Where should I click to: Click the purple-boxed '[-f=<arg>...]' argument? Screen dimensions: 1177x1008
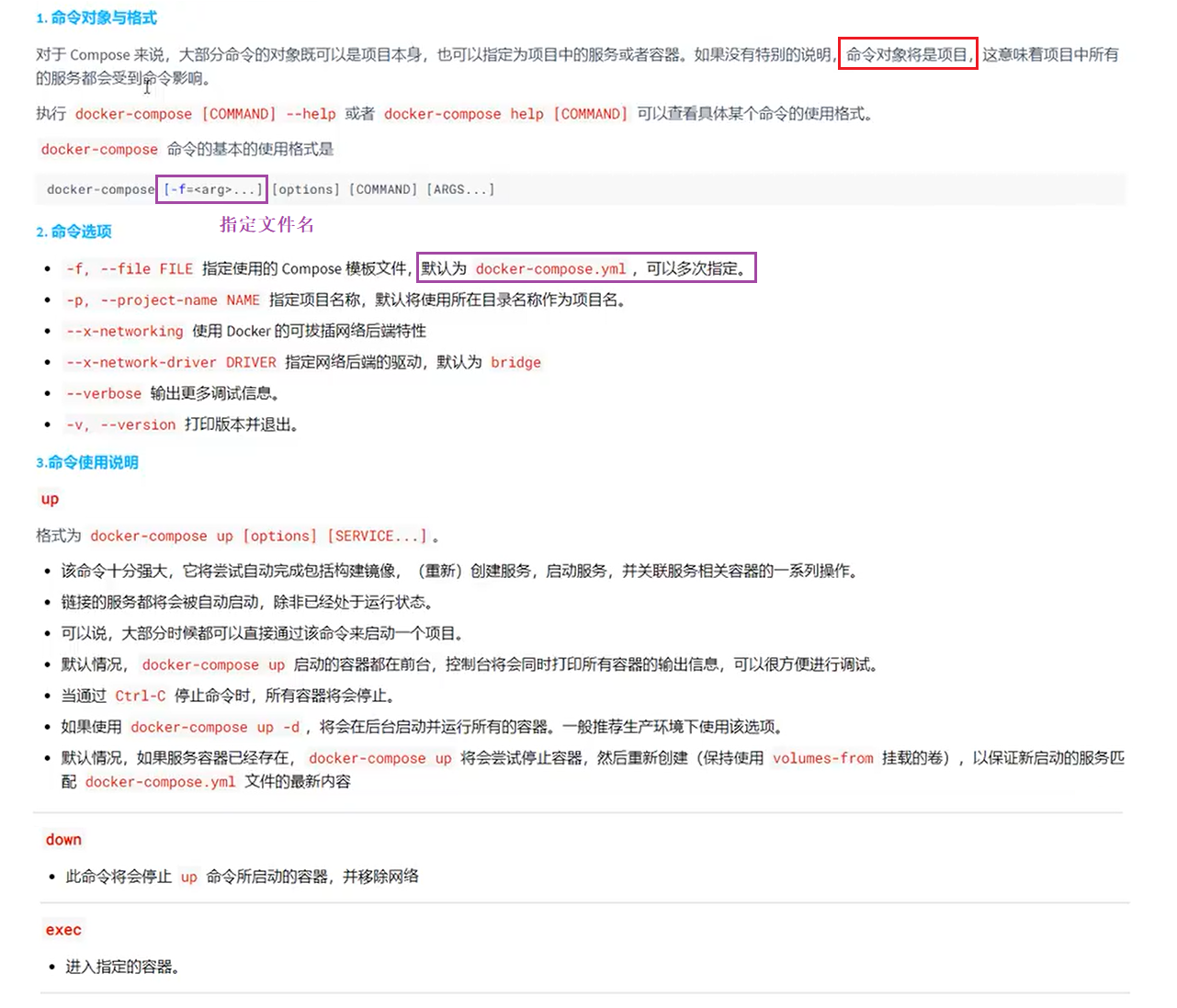click(212, 189)
